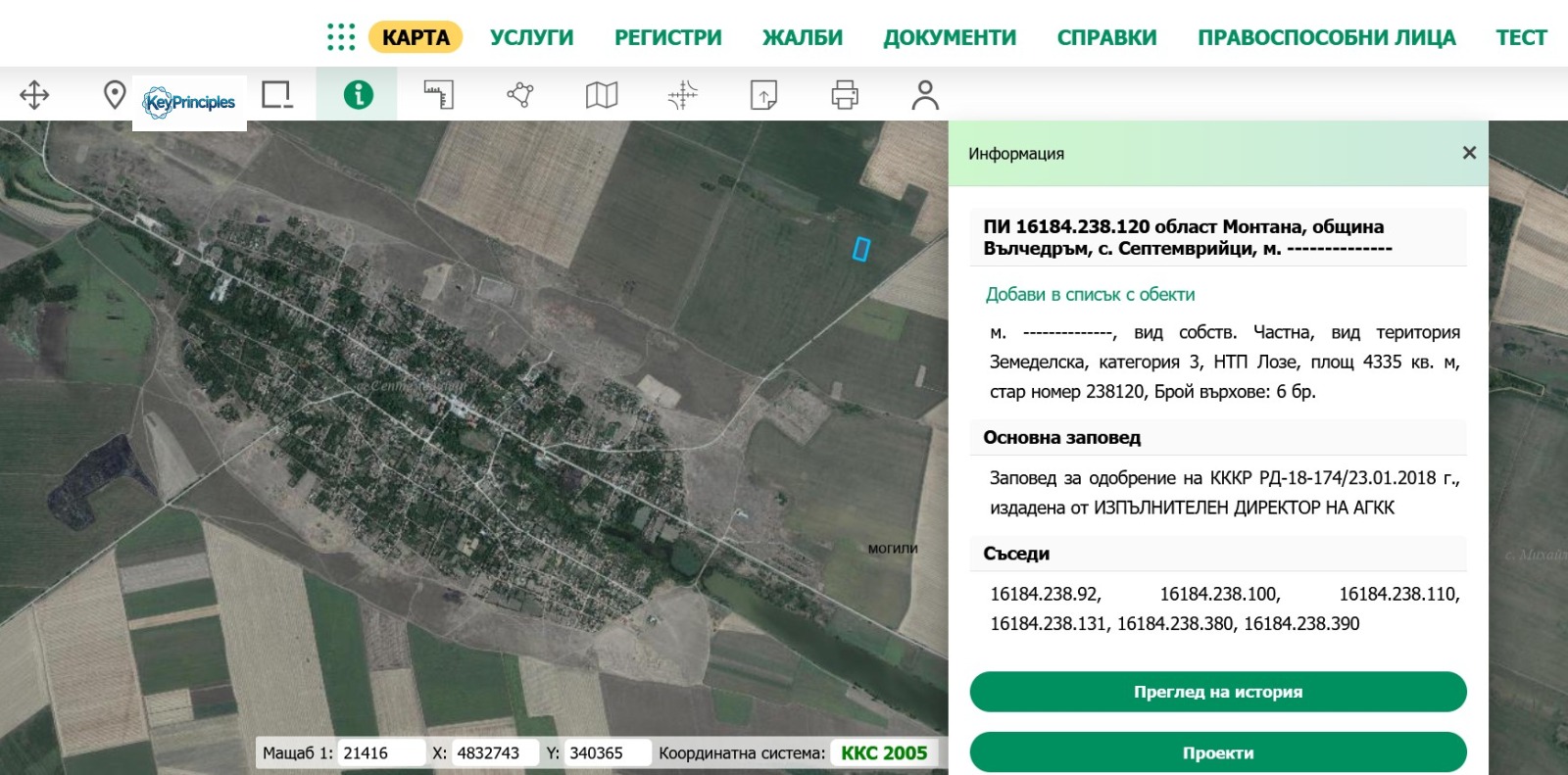
Task: Click the KeyPrinciples logo
Action: tap(189, 102)
